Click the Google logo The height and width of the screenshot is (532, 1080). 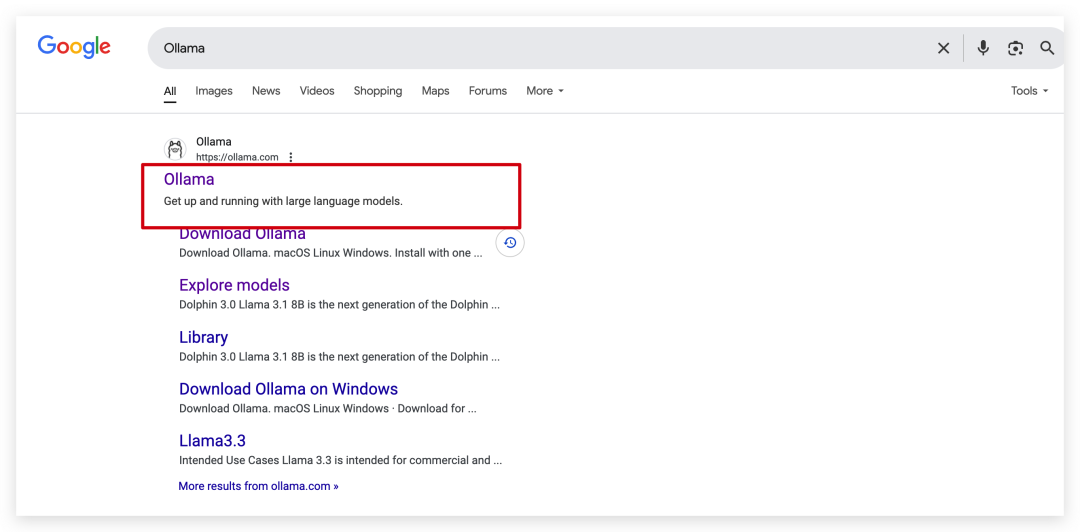point(74,47)
